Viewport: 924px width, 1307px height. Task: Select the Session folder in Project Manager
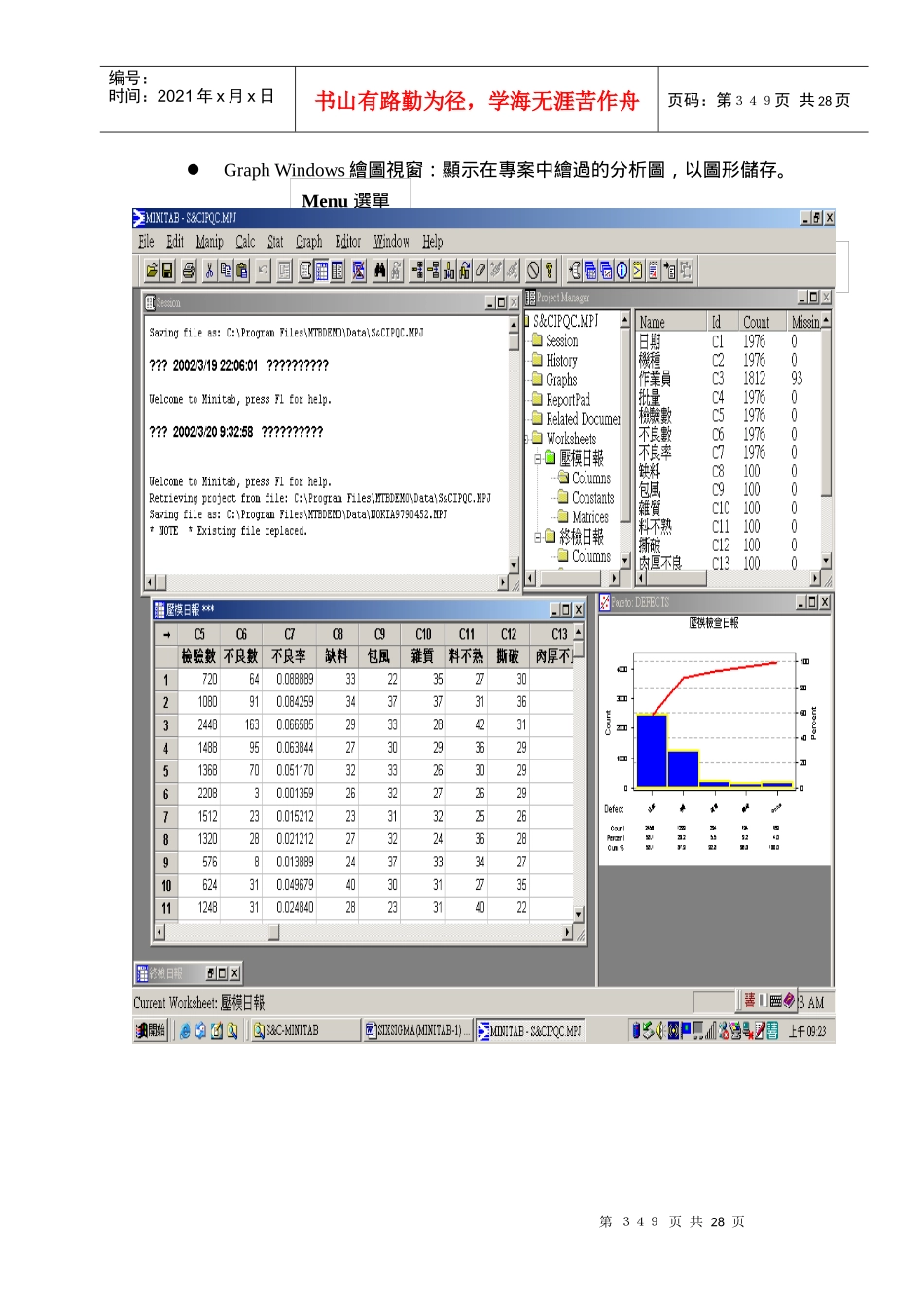(554, 341)
